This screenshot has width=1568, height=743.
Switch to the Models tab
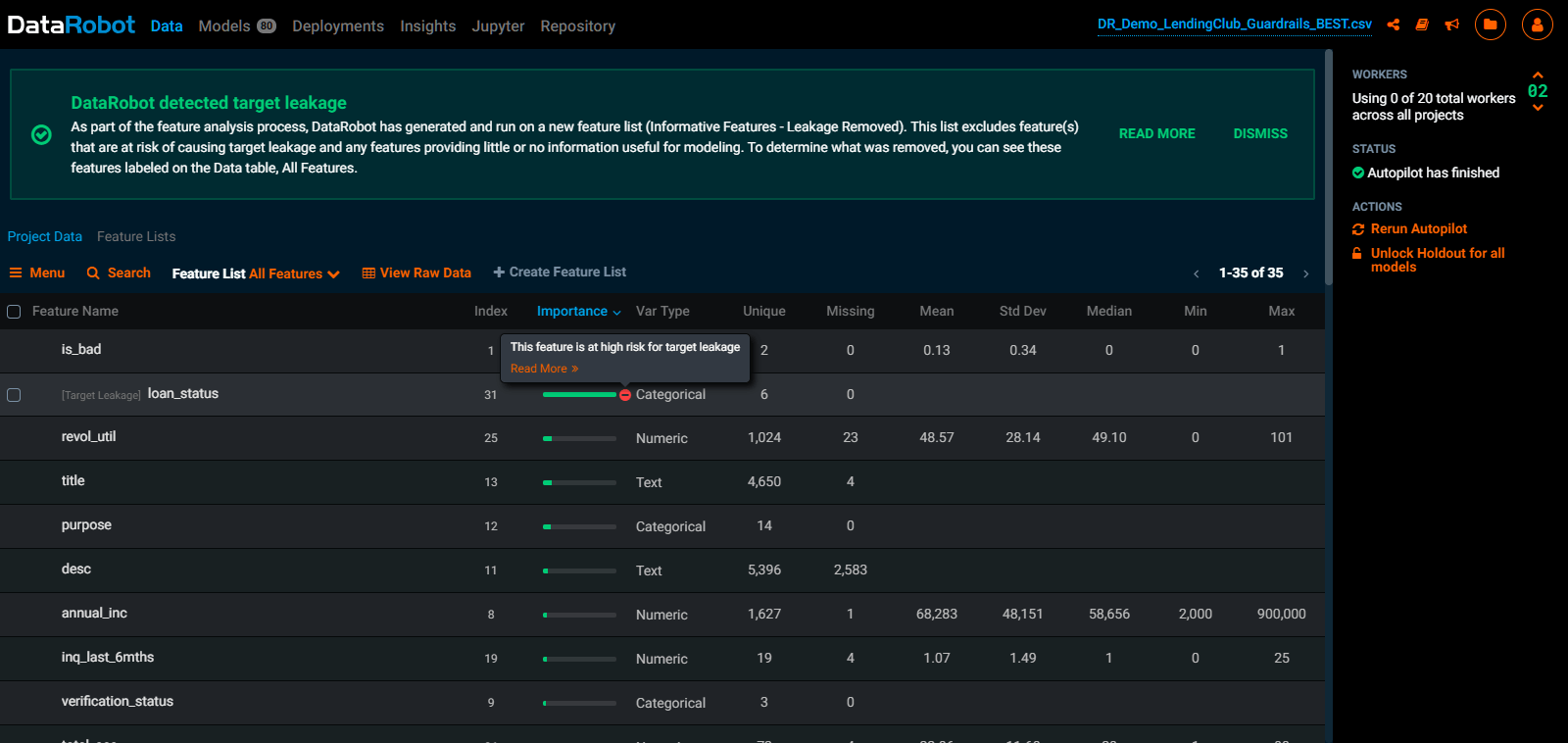pos(224,26)
